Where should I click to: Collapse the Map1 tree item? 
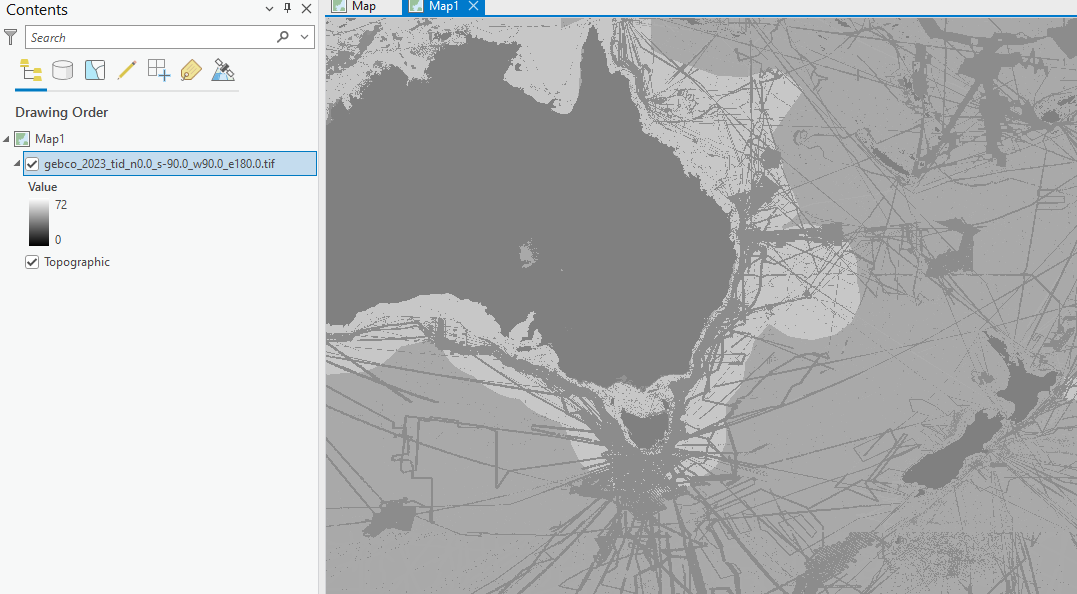click(6, 138)
